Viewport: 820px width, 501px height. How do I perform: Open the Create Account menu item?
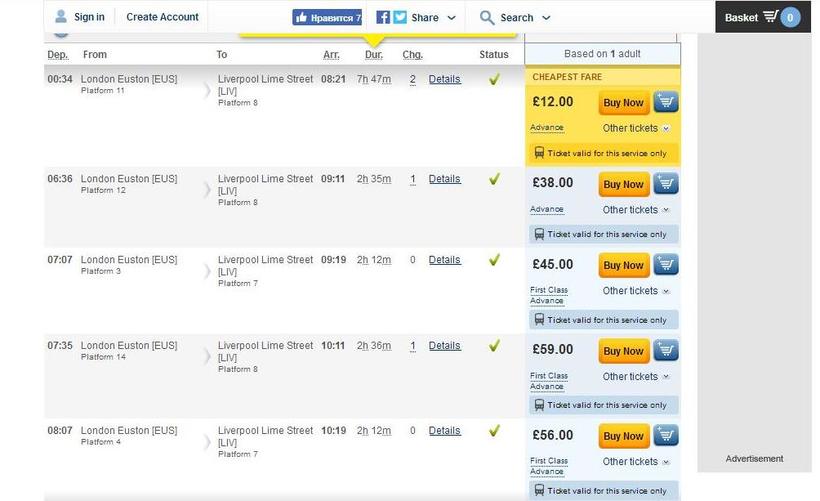162,17
